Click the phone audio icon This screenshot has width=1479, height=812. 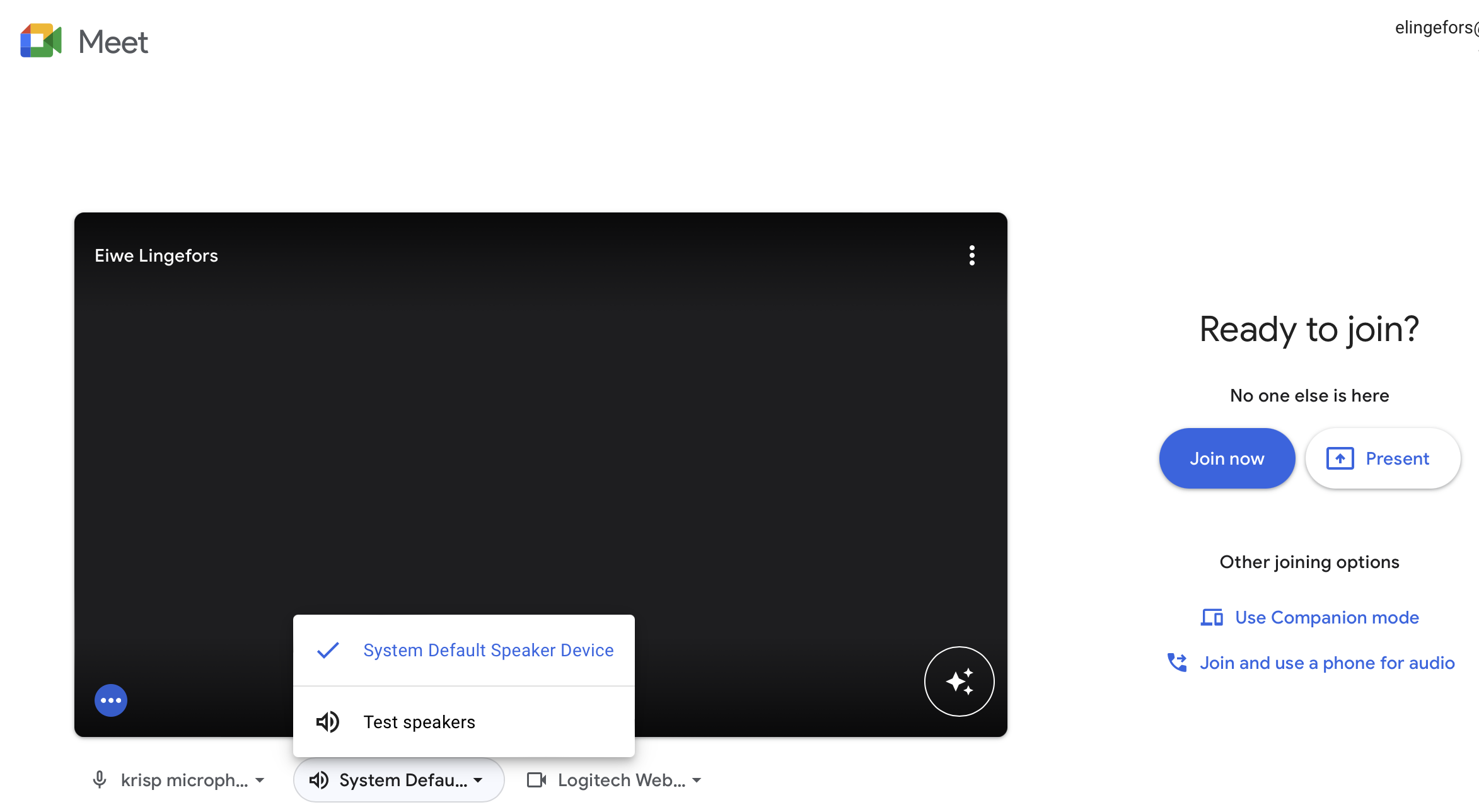tap(1176, 663)
